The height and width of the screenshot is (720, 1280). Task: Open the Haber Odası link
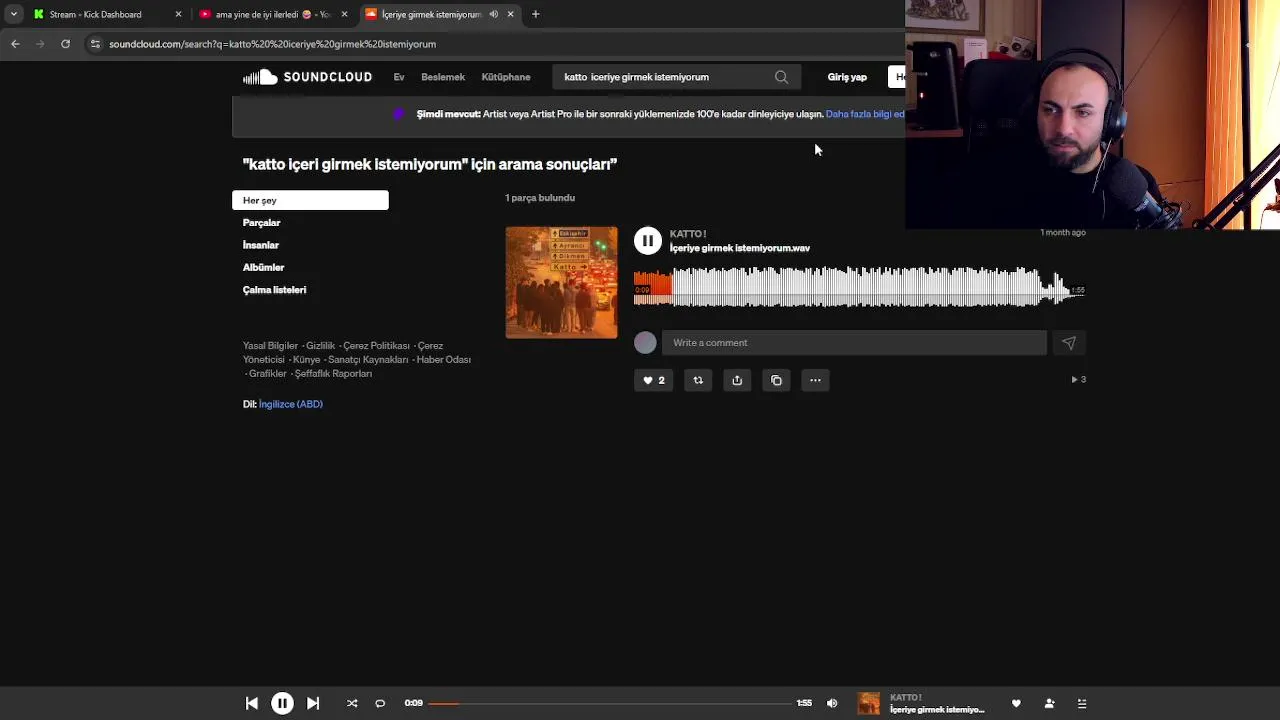pos(444,360)
